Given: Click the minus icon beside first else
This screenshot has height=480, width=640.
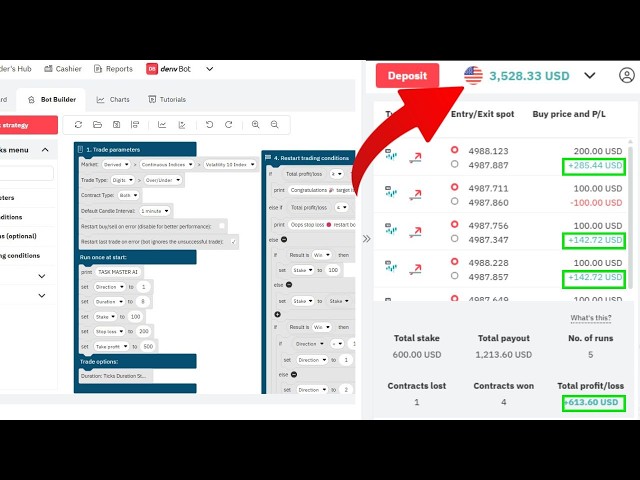Looking at the screenshot, I should coord(284,240).
